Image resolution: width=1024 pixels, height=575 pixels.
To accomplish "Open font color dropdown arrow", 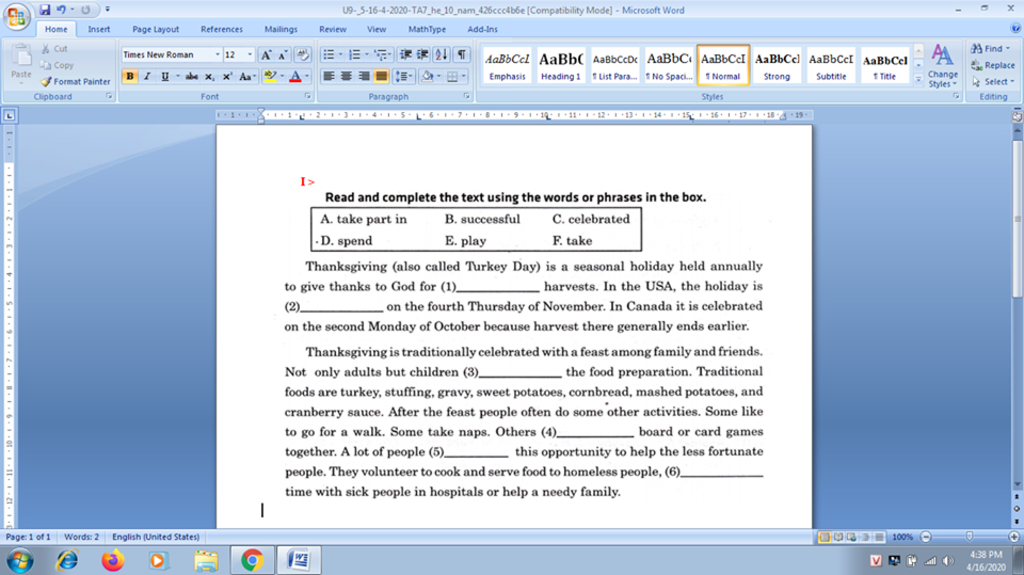I will [x=307, y=76].
